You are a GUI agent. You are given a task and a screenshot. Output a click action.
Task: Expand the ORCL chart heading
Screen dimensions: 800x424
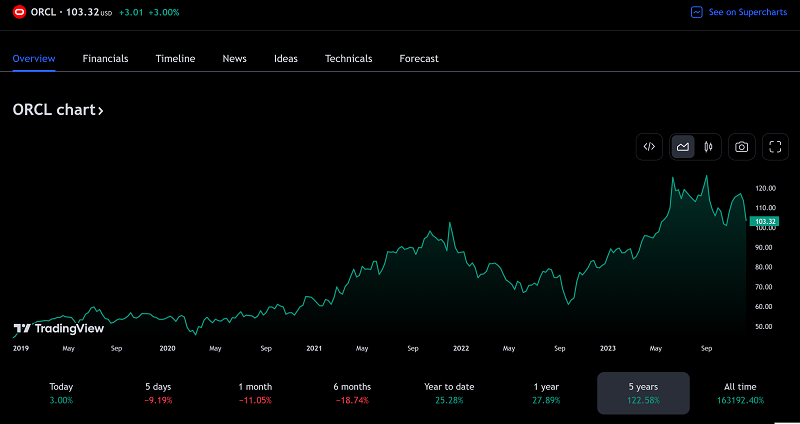58,110
